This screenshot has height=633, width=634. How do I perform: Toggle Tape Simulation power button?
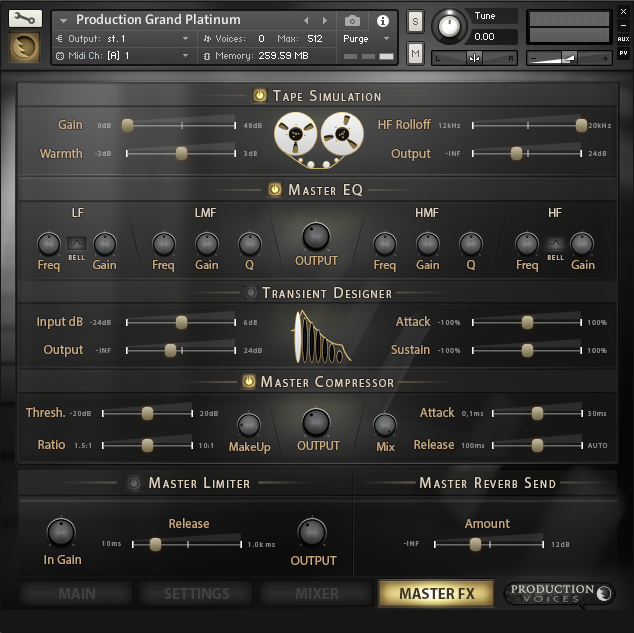click(260, 96)
